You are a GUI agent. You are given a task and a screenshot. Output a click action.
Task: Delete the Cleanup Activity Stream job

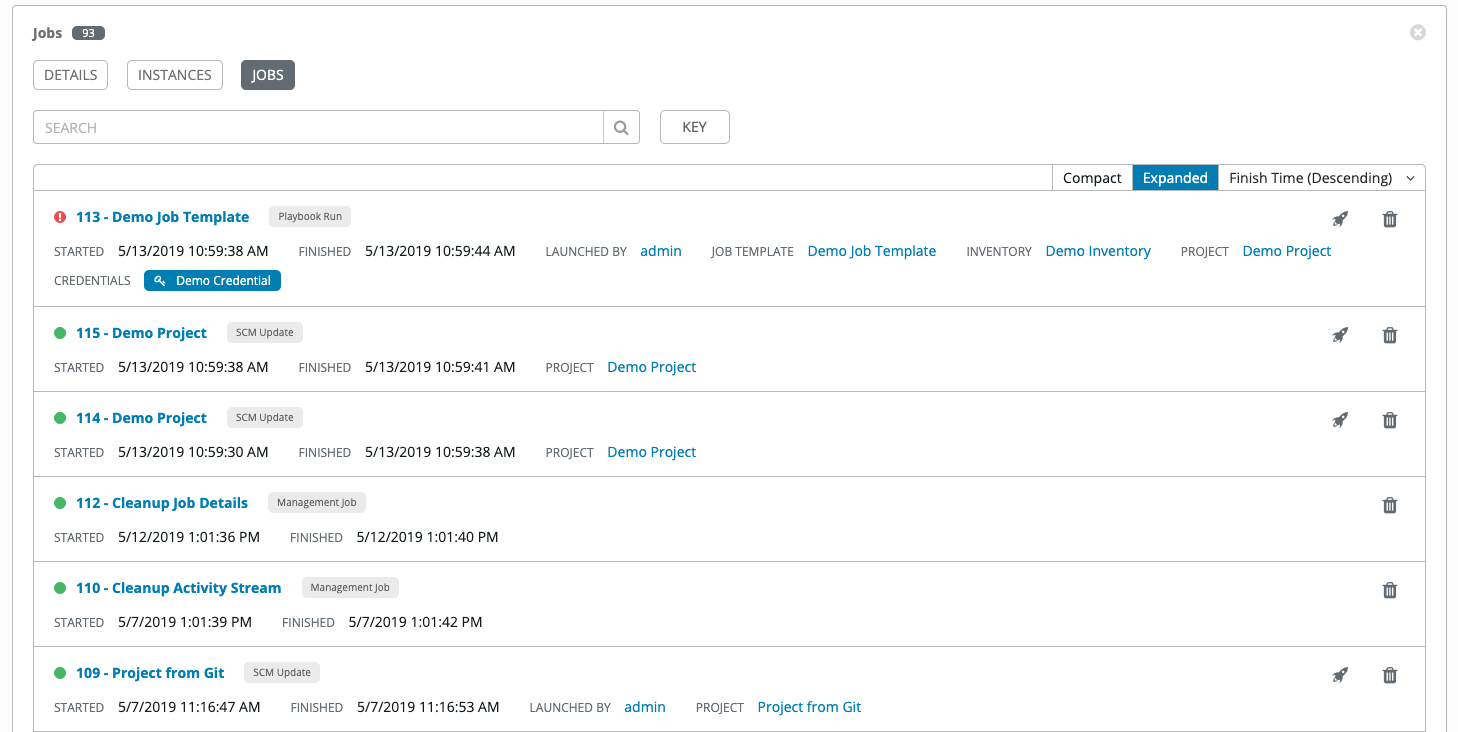coord(1389,590)
